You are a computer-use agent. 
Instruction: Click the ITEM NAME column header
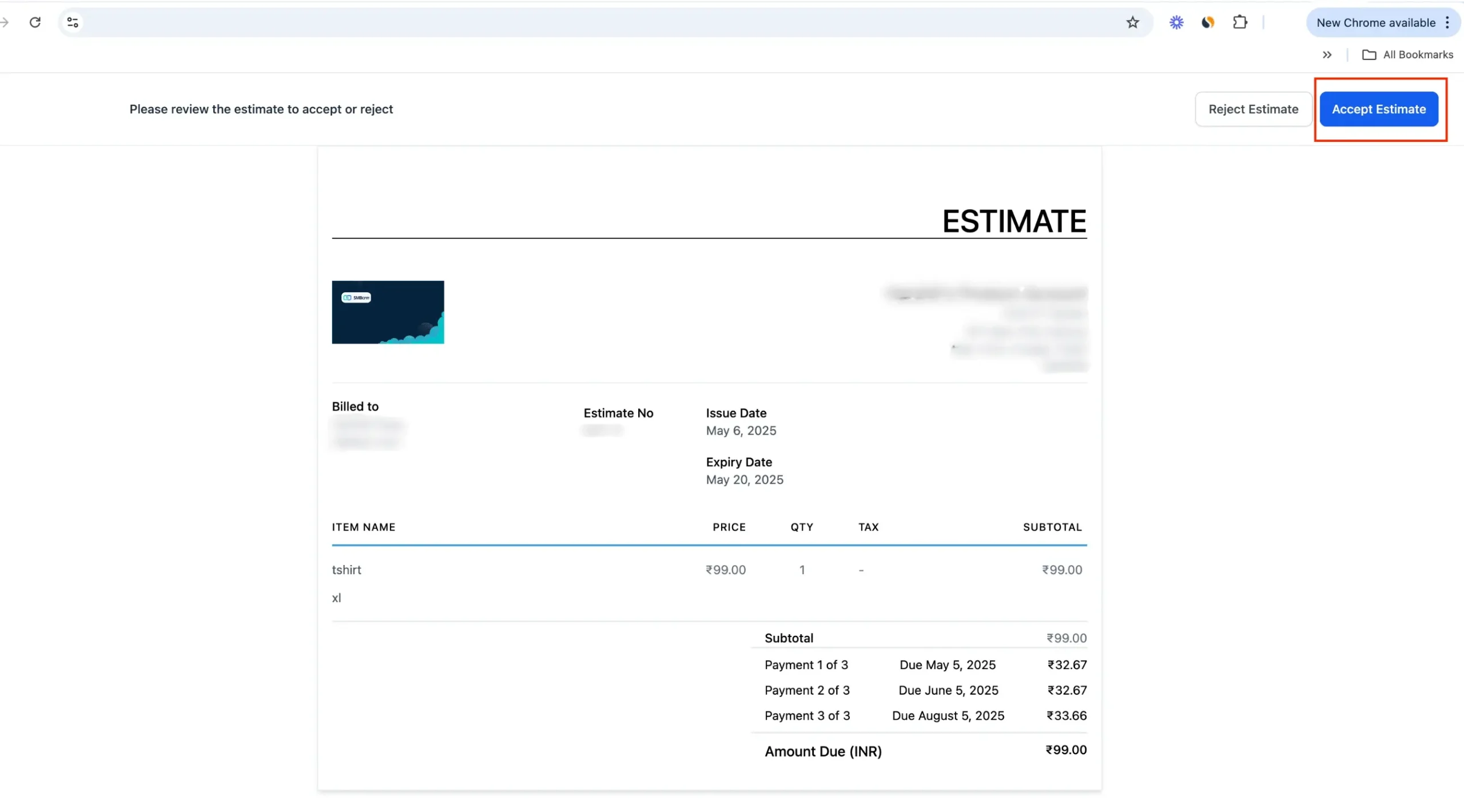pos(364,527)
